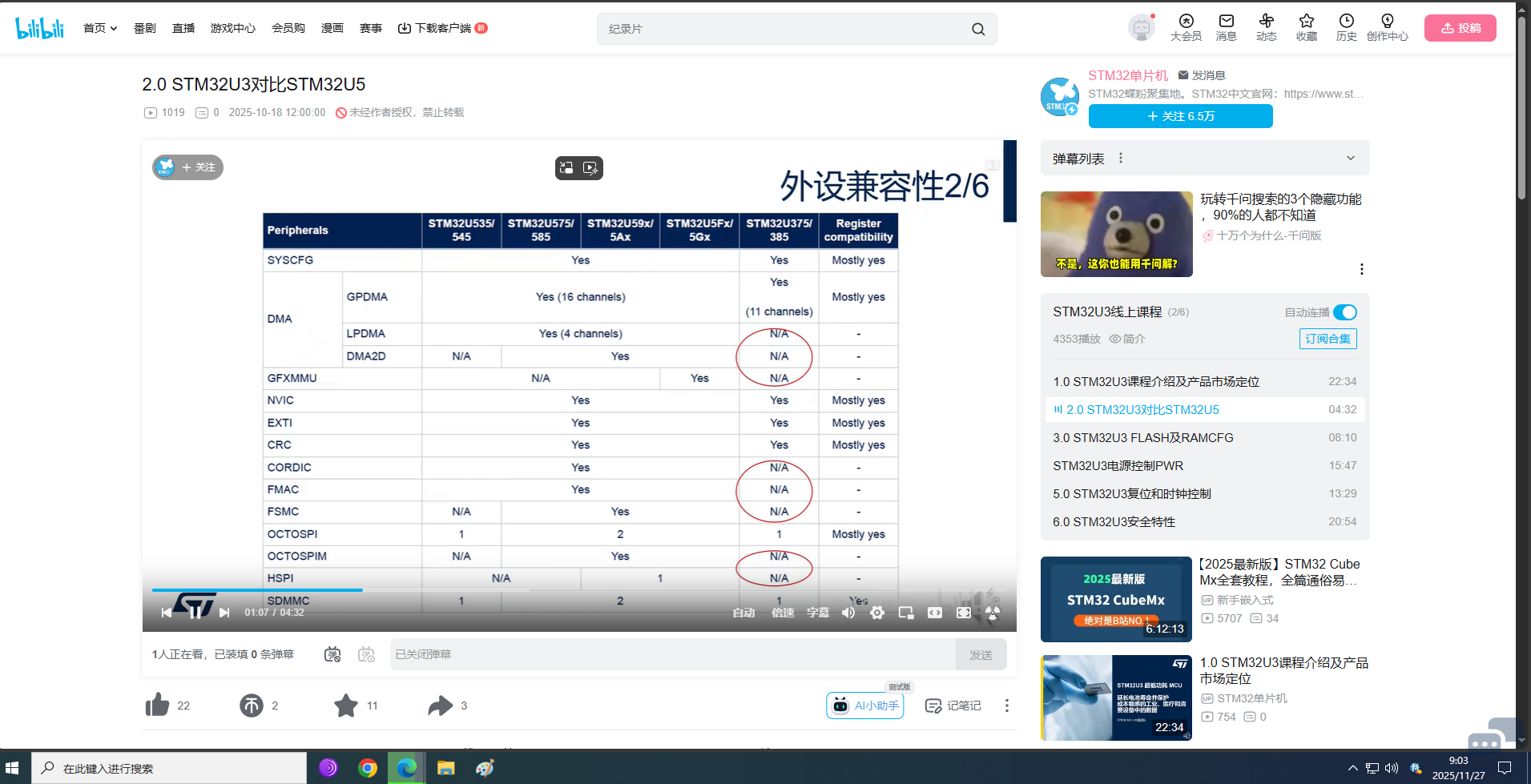Click 记笔记 to take notes
The image size is (1531, 784).
point(953,706)
